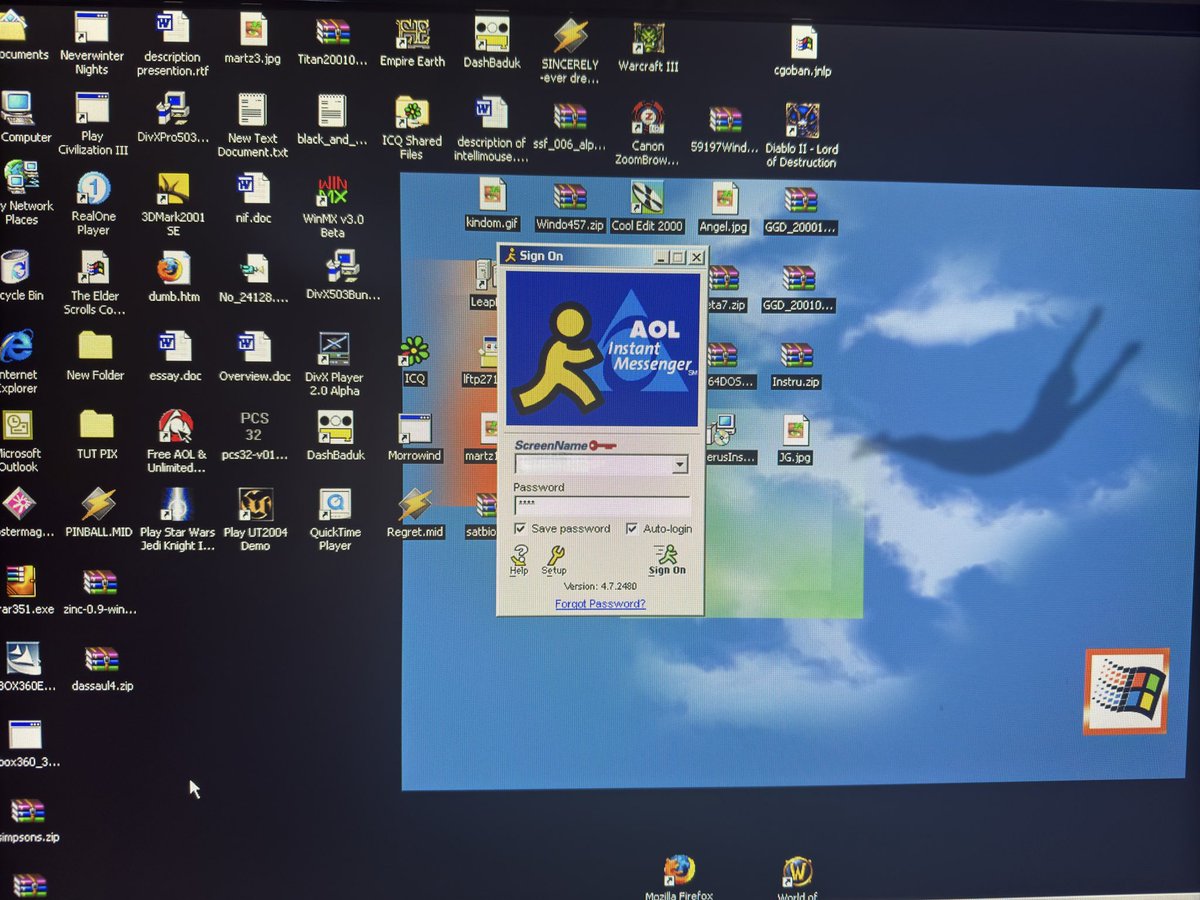
Task: Select the DashBaduk icon in the top row
Action: click(492, 34)
